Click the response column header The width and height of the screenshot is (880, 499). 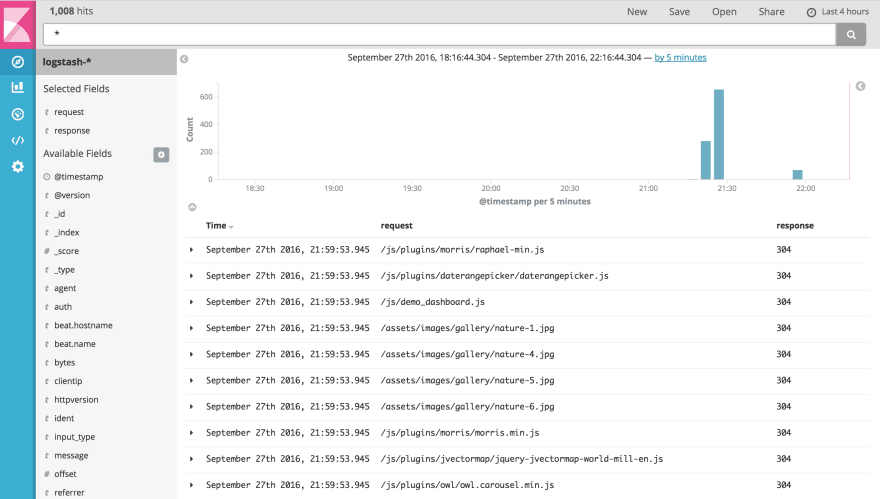click(x=795, y=226)
